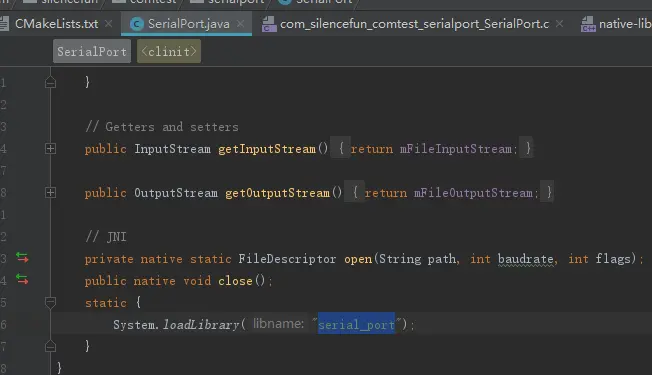This screenshot has width=652, height=375.
Task: Open the native-lib tab
Action: [x=625, y=24]
